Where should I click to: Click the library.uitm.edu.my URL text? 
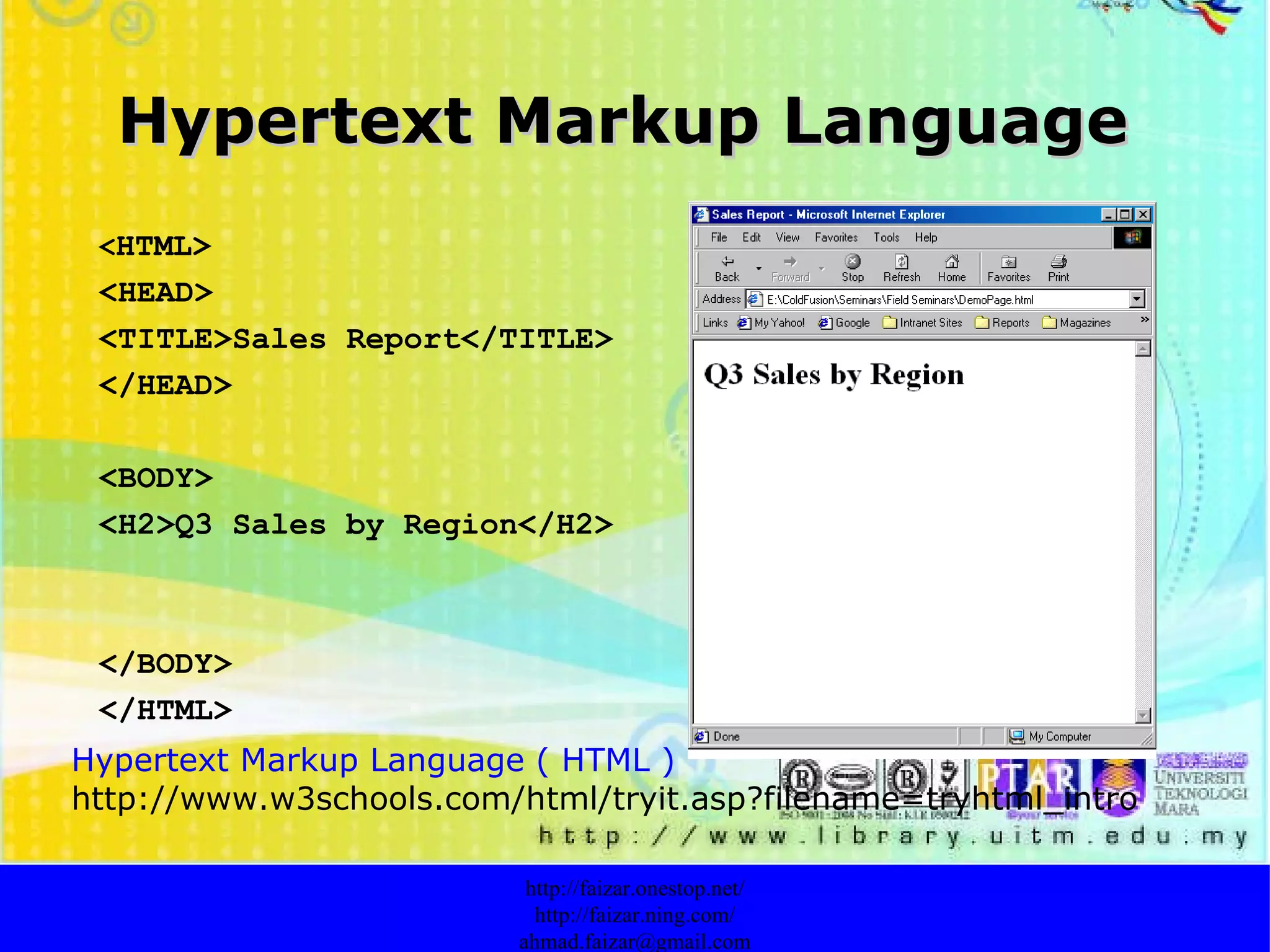click(892, 836)
